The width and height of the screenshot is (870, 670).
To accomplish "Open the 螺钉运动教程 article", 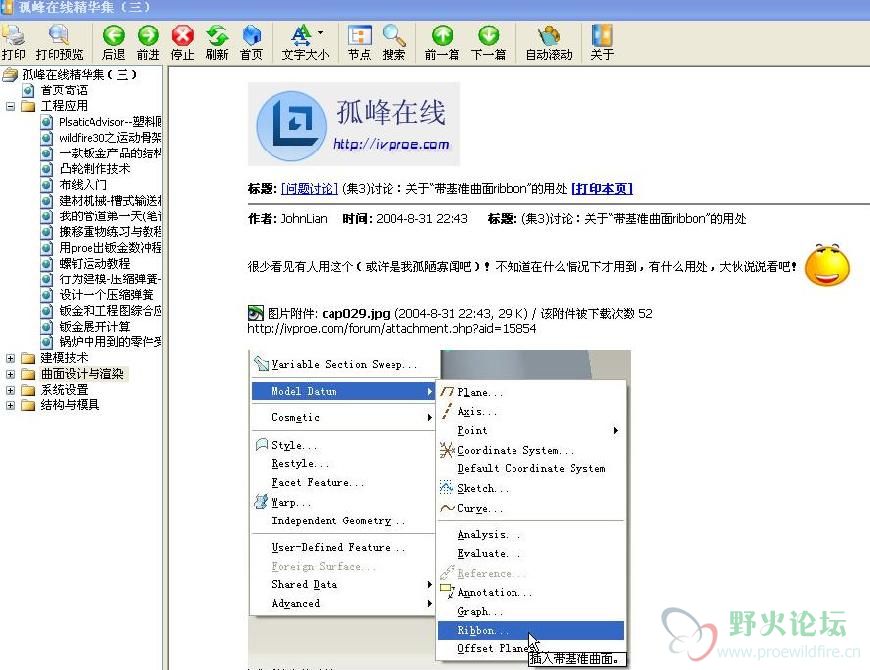I will 94,263.
